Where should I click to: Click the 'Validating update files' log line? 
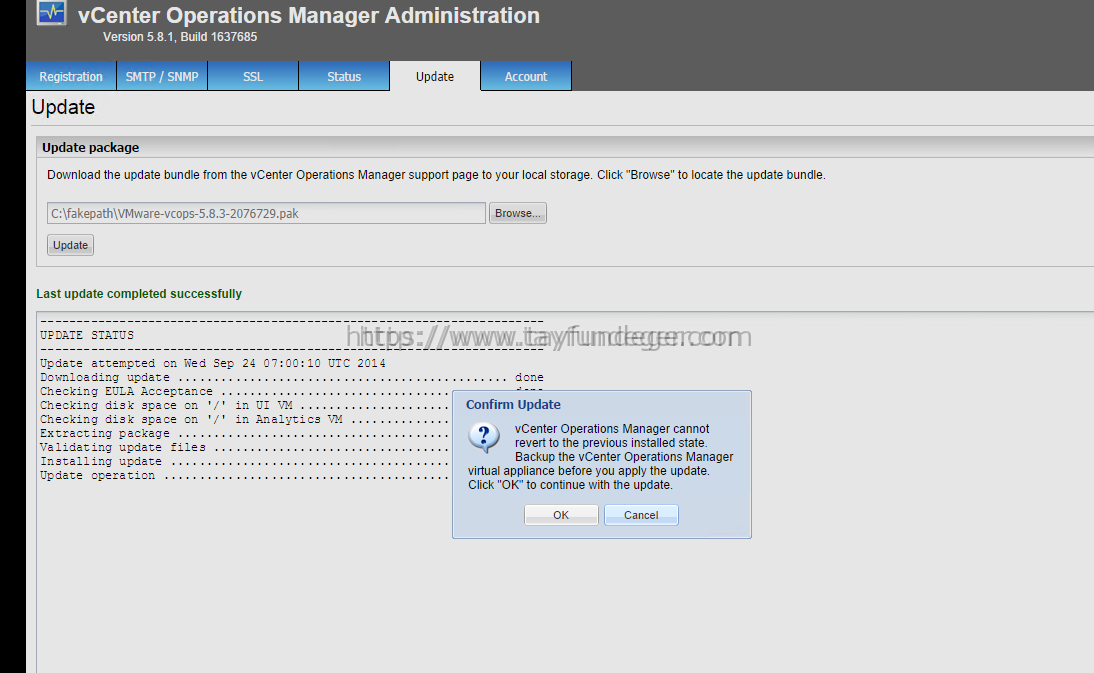(246, 447)
